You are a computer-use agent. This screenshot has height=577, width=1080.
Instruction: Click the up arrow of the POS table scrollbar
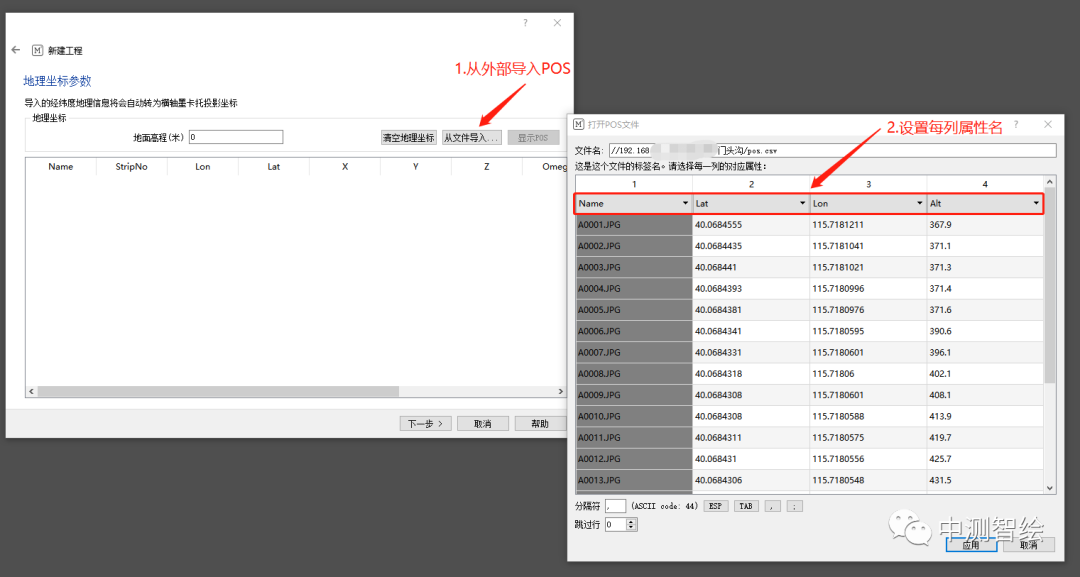tap(1049, 183)
